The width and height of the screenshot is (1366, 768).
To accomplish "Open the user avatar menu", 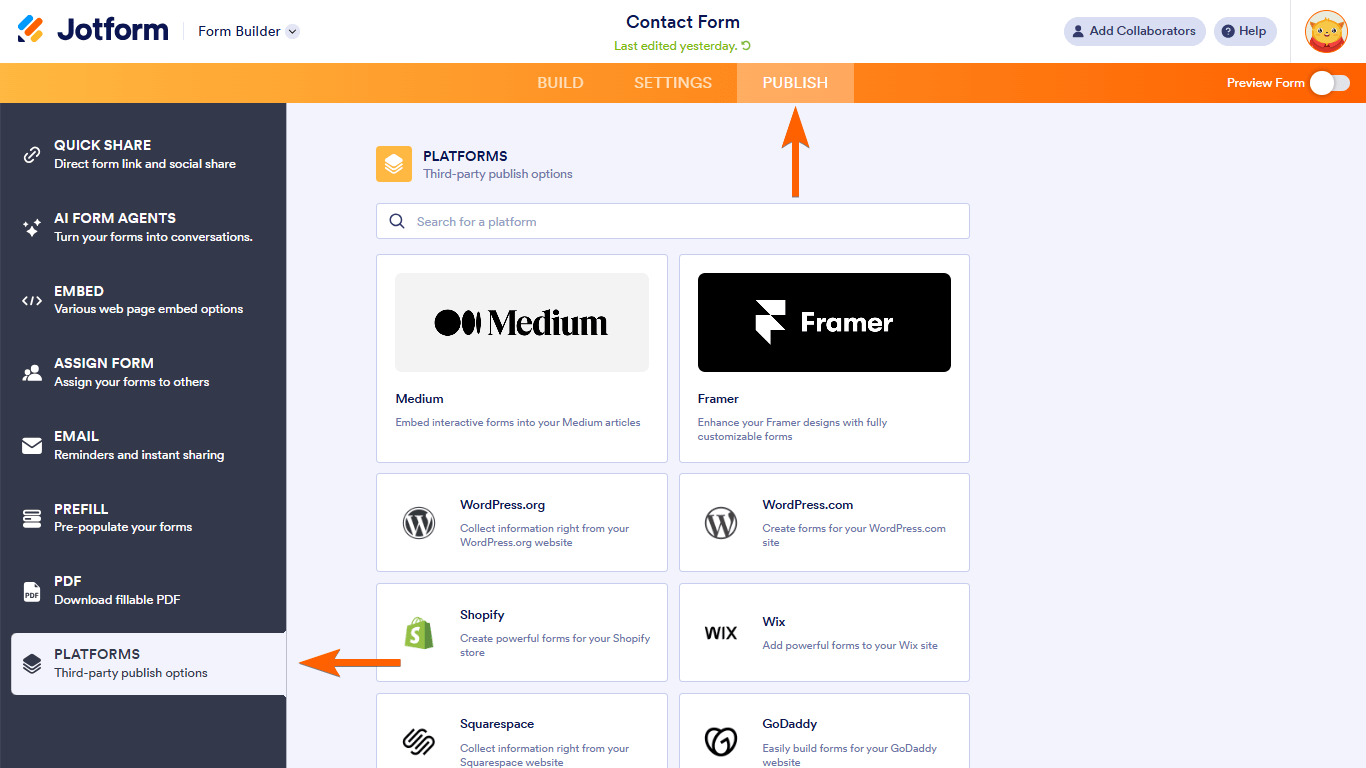I will (x=1326, y=31).
